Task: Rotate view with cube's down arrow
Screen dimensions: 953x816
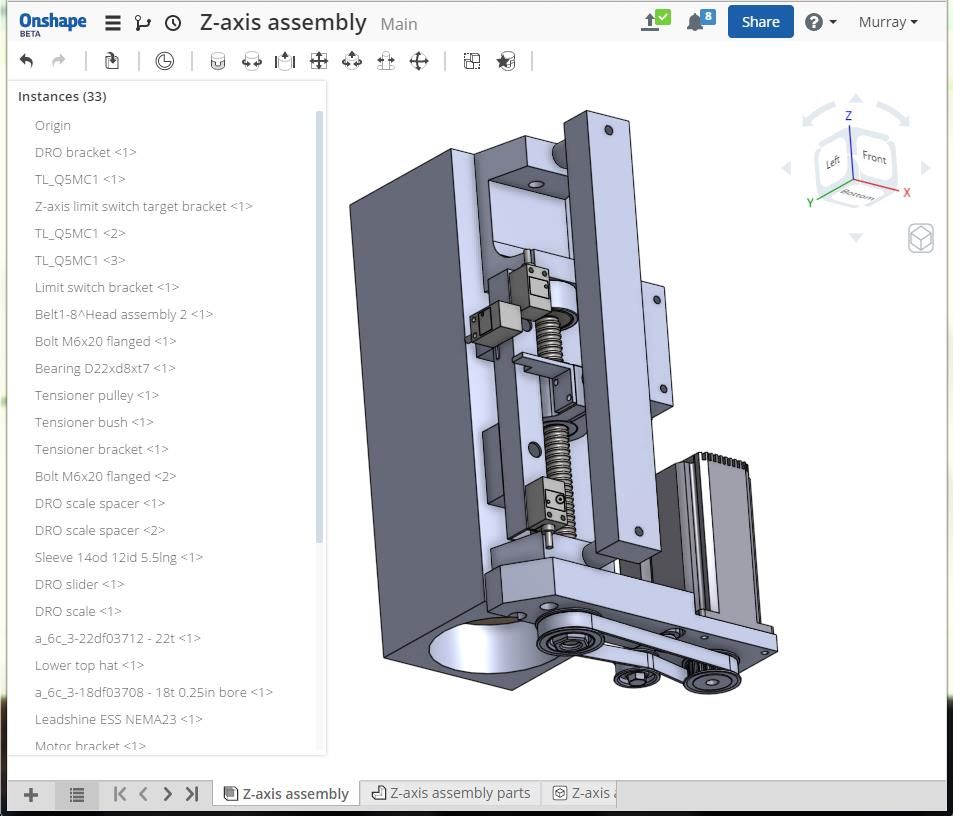Action: pyautogui.click(x=856, y=237)
